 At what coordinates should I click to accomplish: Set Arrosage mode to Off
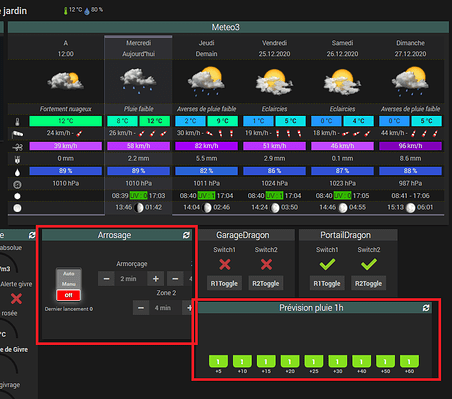(x=68, y=295)
